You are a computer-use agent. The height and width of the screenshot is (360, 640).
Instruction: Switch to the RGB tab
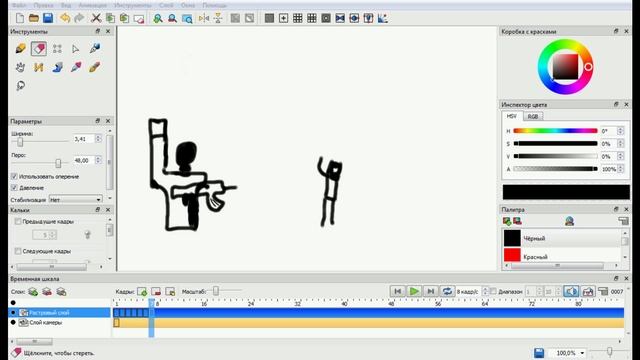click(533, 117)
